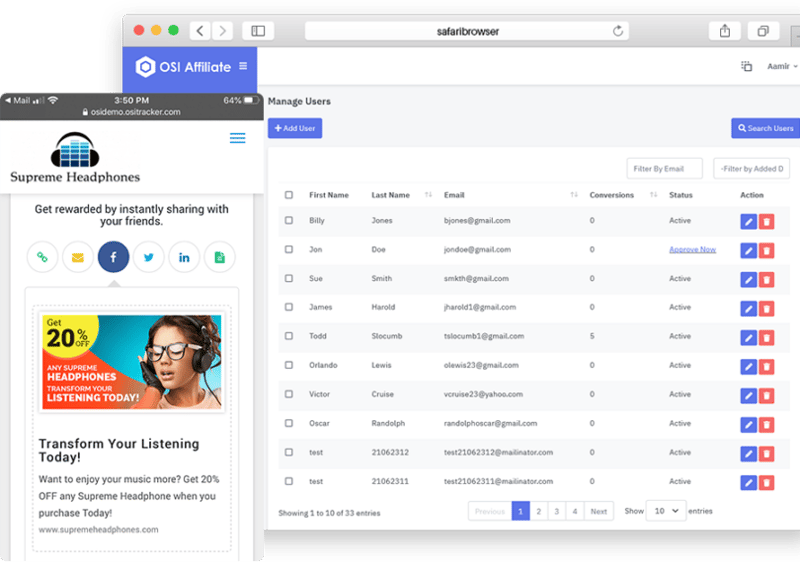Edit user Billy Jones
Screen dimensions: 800x562
(x=748, y=222)
